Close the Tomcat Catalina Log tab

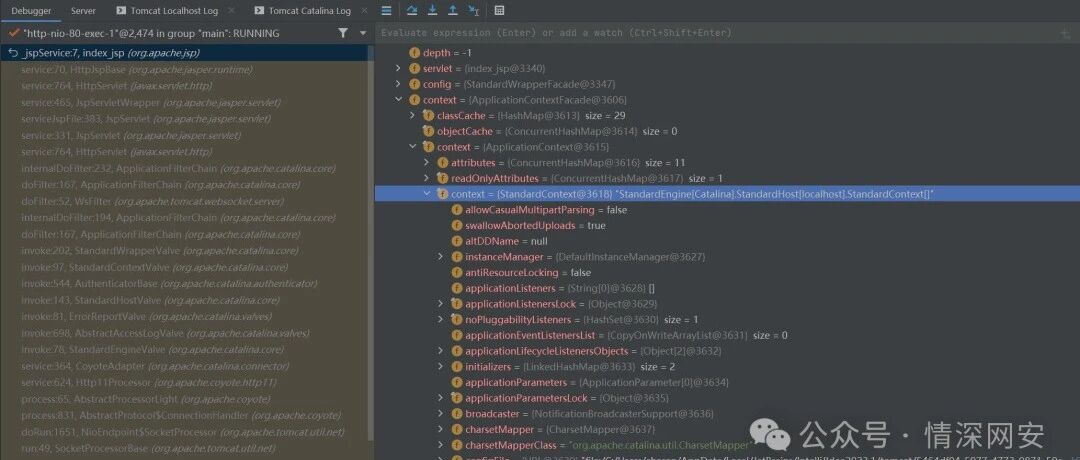point(364,11)
